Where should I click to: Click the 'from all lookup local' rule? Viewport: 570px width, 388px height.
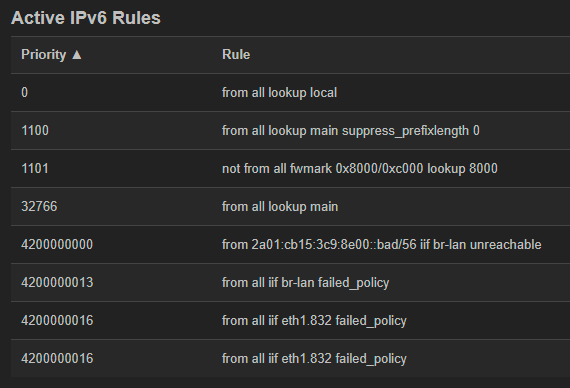[279, 93]
